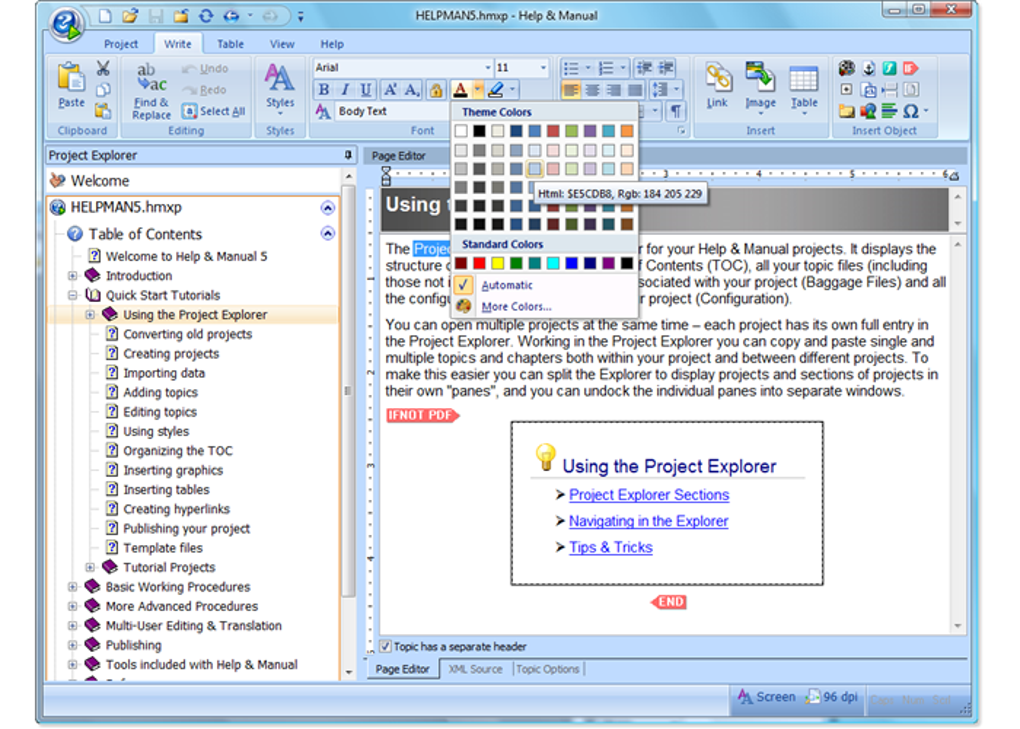Expand the Introduction chapter
The height and width of the screenshot is (729, 1020).
pos(73,276)
